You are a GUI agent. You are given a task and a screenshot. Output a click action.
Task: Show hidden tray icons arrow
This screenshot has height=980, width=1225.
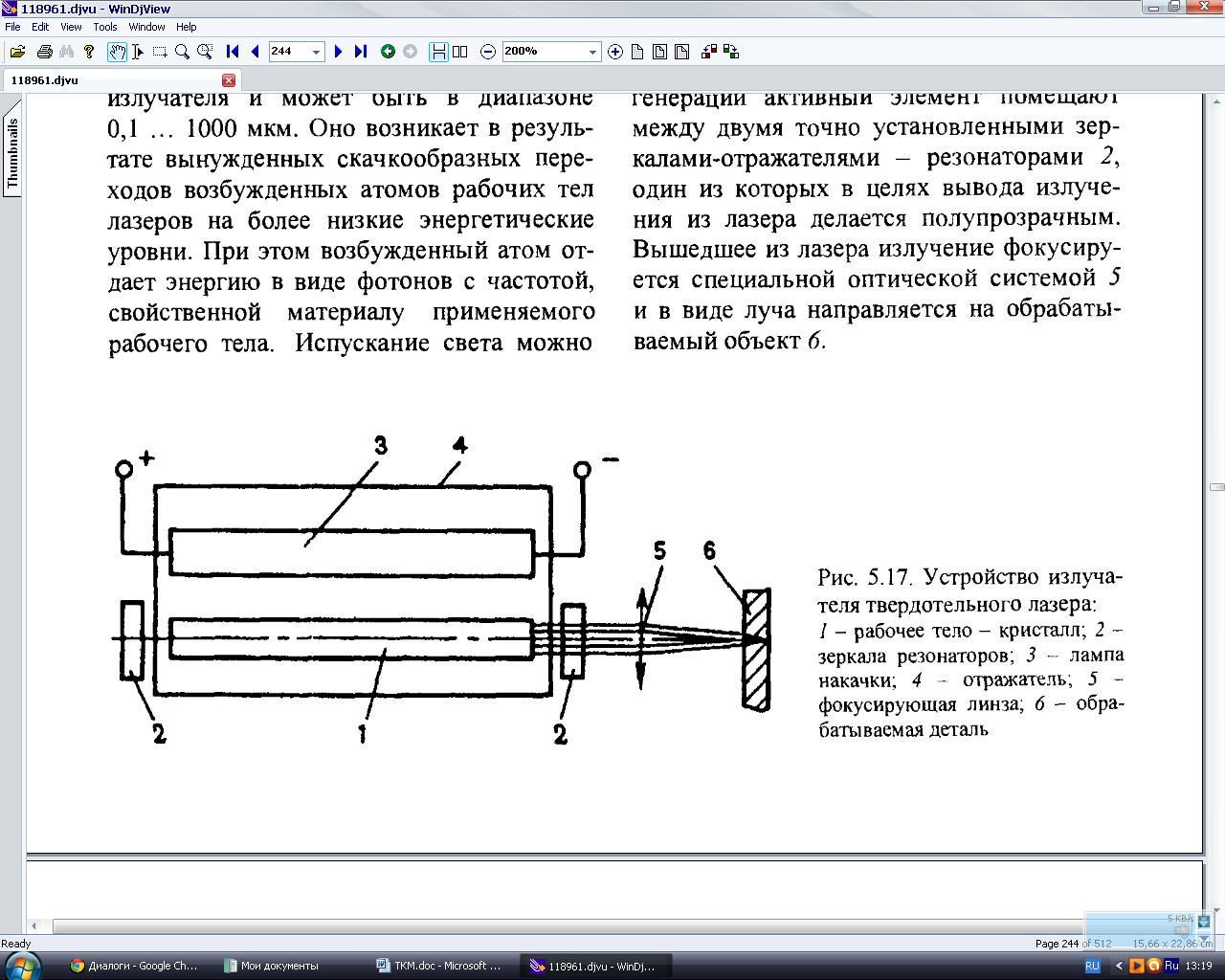[x=1121, y=966]
